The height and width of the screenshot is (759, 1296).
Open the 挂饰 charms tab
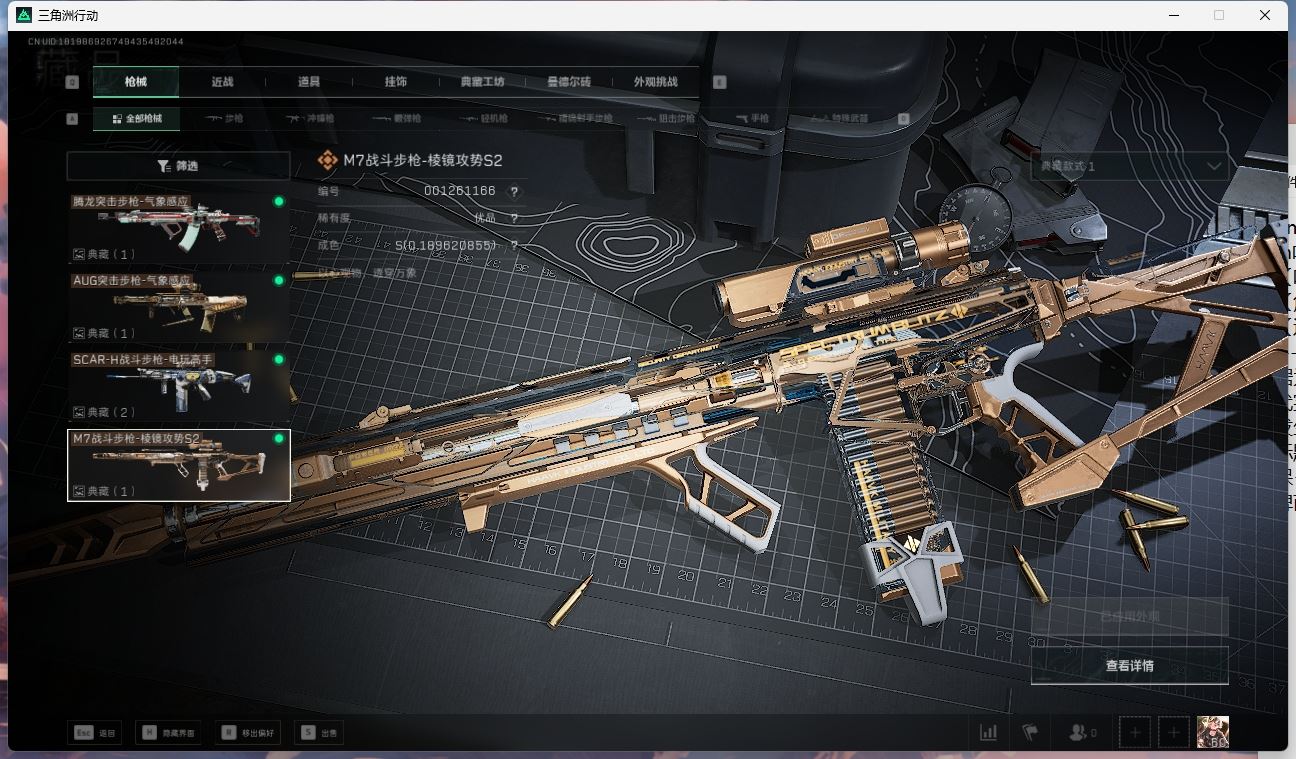pyautogui.click(x=393, y=81)
